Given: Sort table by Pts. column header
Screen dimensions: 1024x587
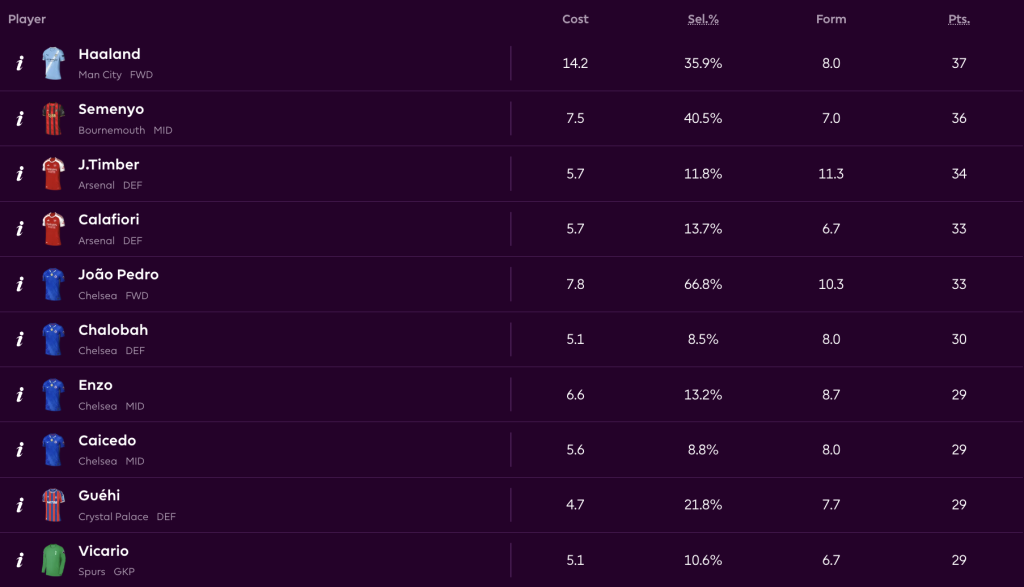Looking at the screenshot, I should (x=959, y=19).
